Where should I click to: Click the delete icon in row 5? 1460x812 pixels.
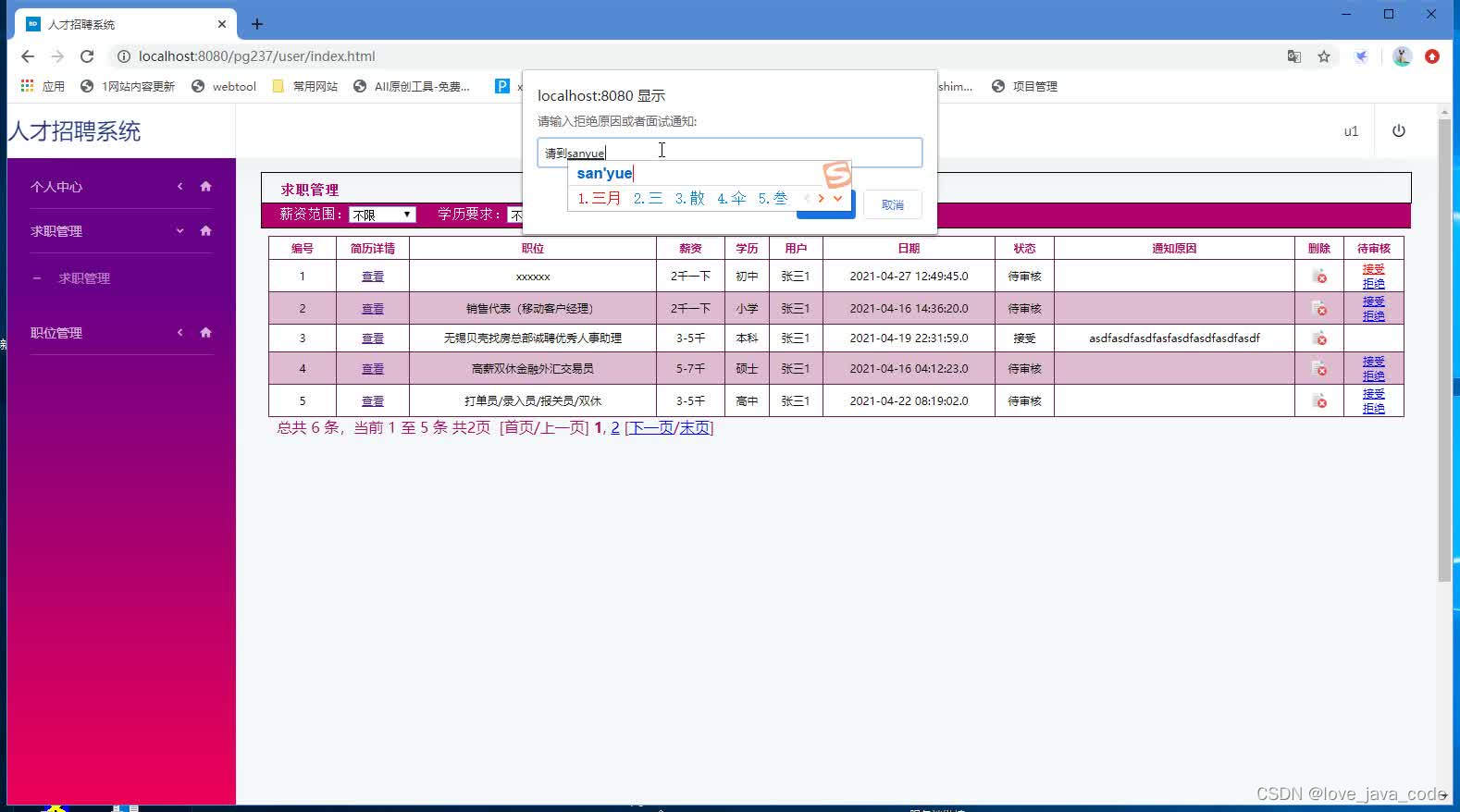point(1318,401)
